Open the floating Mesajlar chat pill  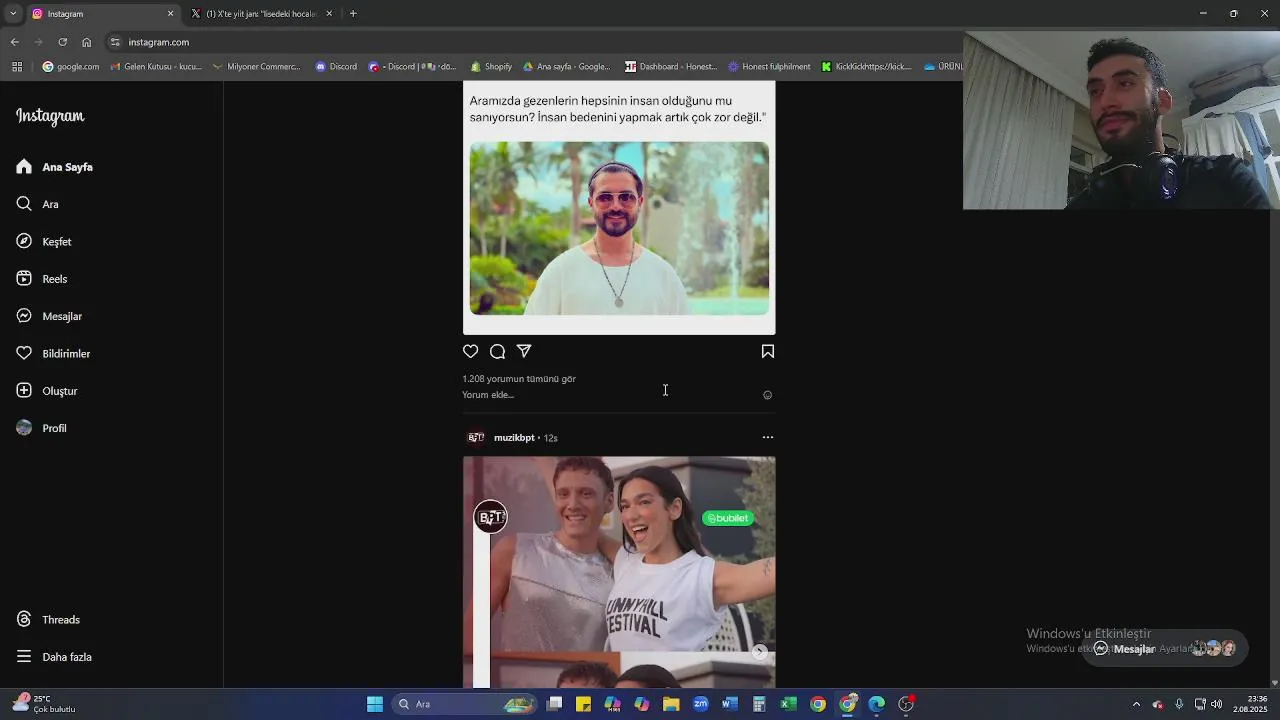tap(1165, 648)
